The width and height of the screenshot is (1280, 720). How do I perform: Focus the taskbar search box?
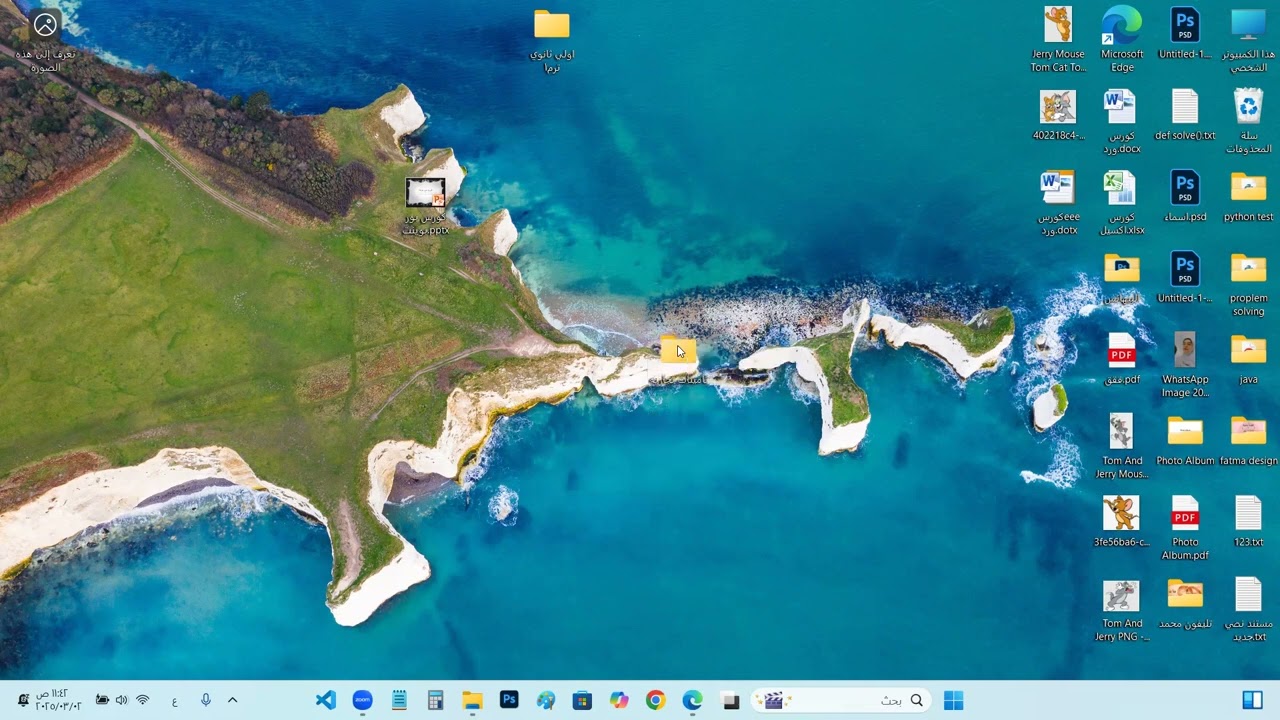[x=842, y=701]
